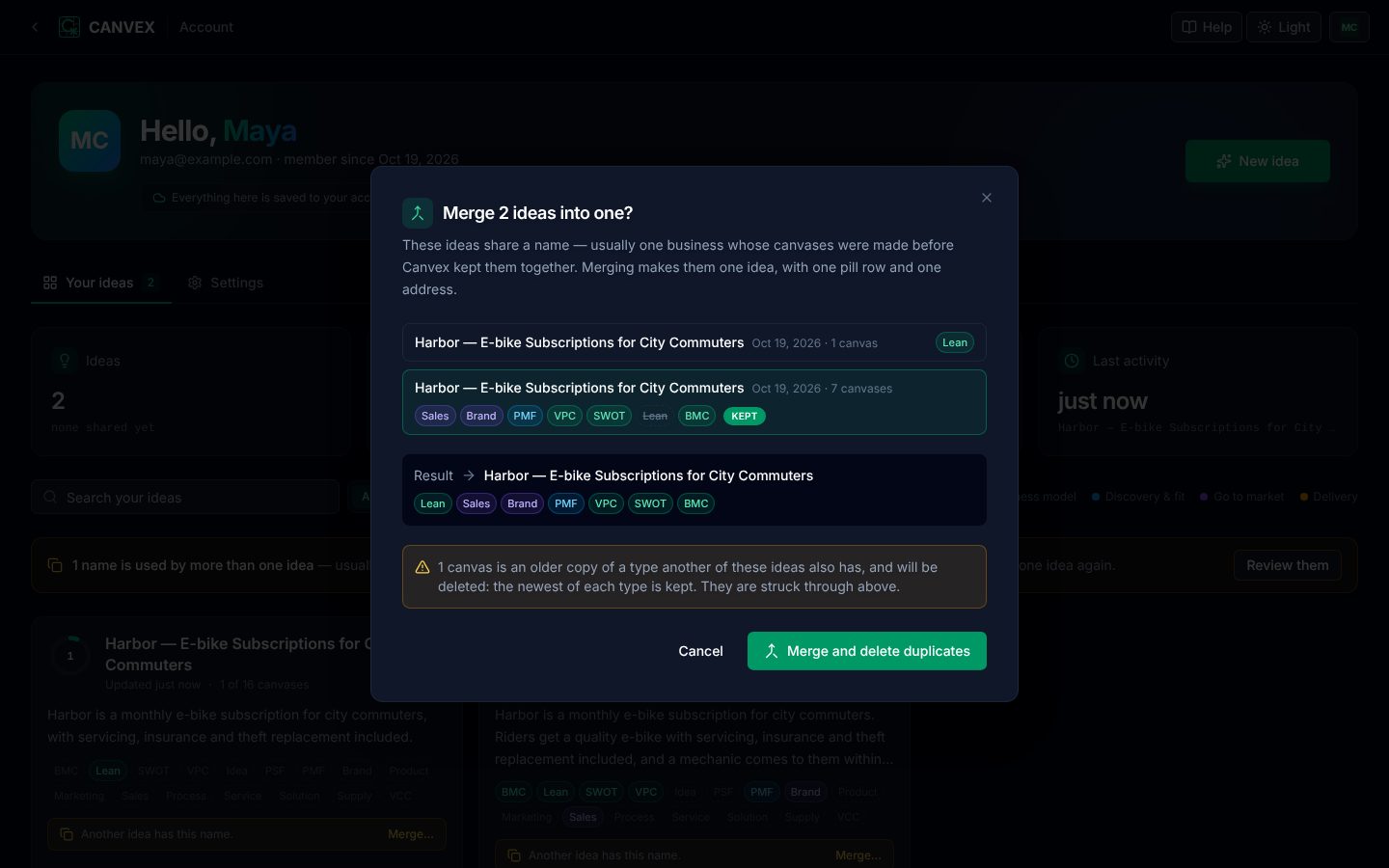The image size is (1389, 868).
Task: Cancel the merge
Action: (x=700, y=651)
